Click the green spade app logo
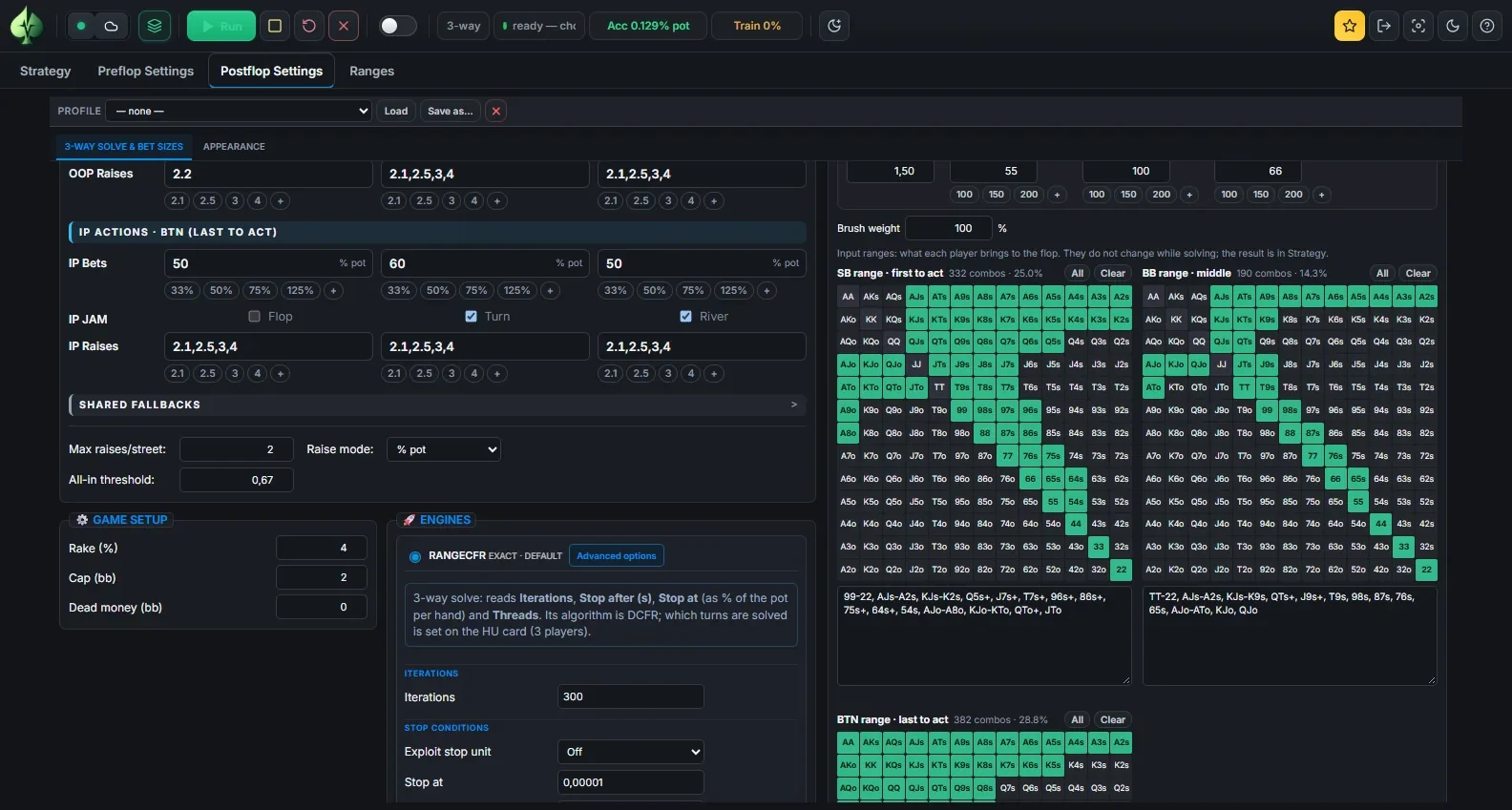Viewport: 1512px width, 810px height. coord(26,26)
